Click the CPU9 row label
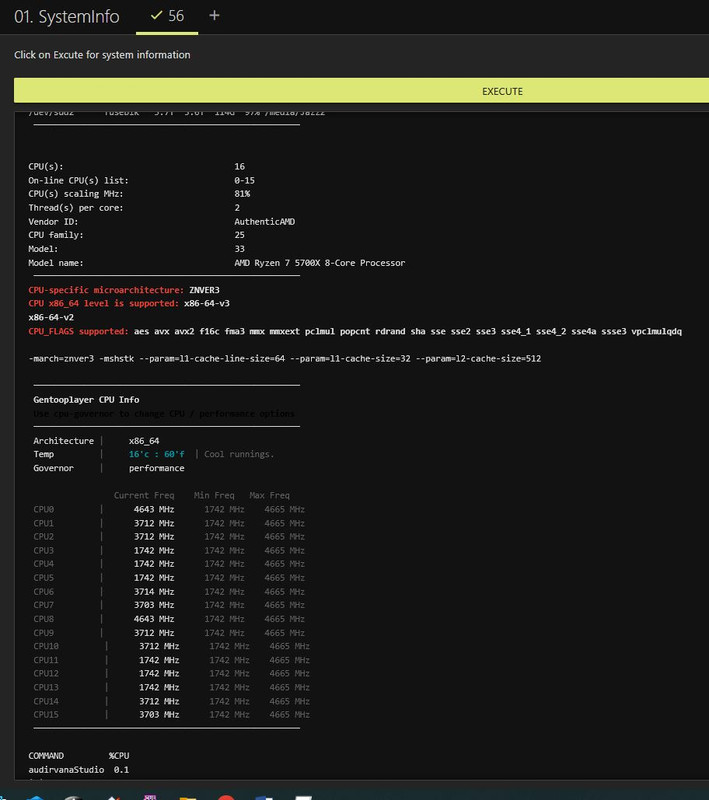Viewport: 709px width, 800px height. point(43,633)
